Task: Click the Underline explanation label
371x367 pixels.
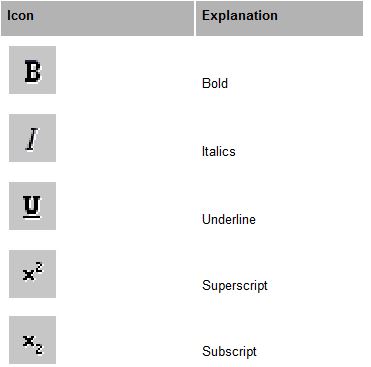Action: (229, 219)
